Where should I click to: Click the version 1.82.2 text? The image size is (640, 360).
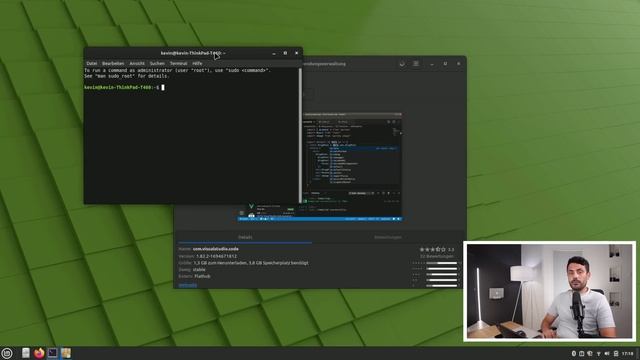[x=216, y=256]
